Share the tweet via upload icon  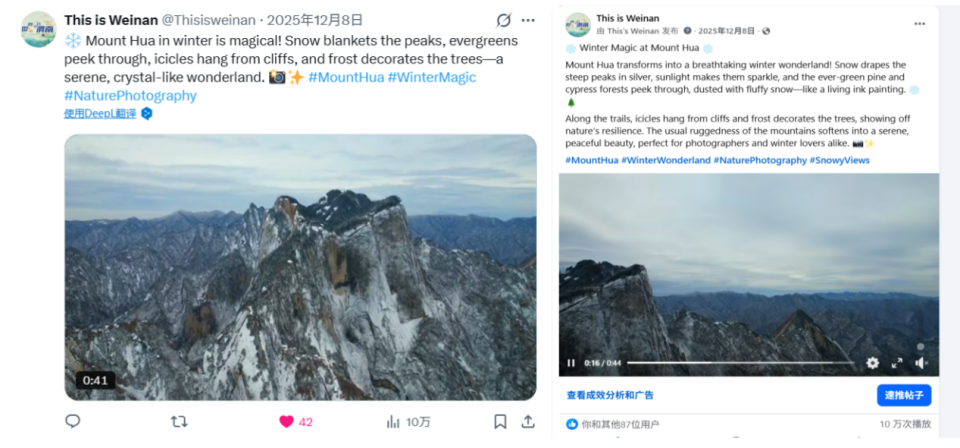pyautogui.click(x=528, y=422)
